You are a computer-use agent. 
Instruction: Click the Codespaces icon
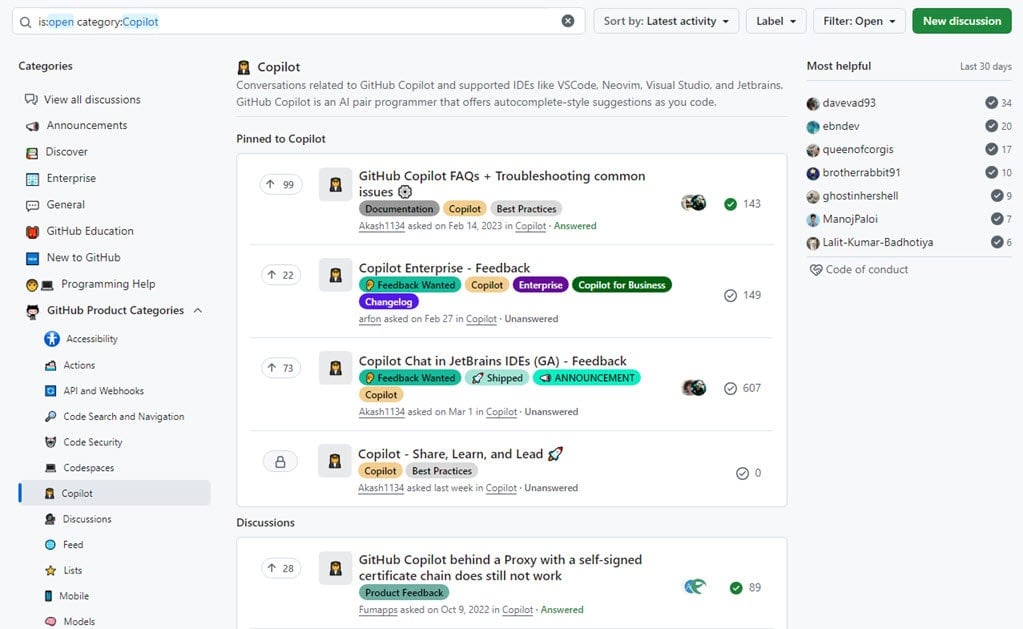click(50, 468)
